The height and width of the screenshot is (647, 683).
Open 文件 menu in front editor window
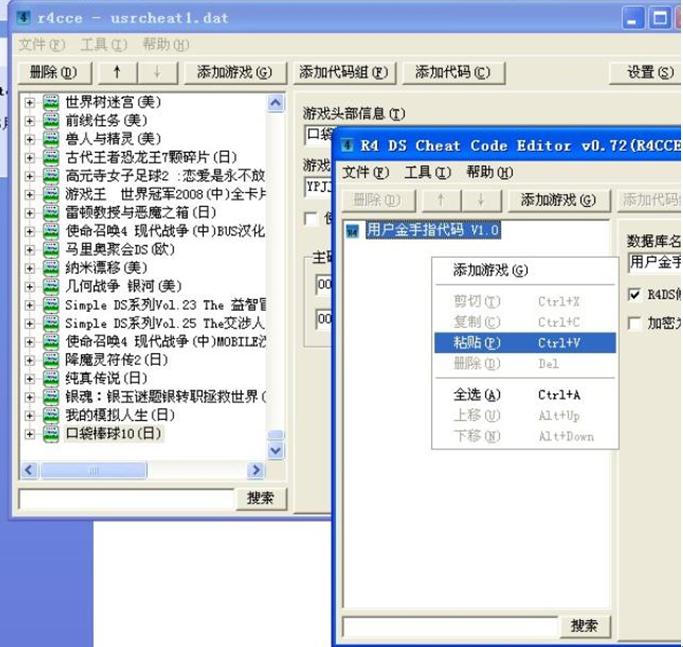(x=365, y=173)
